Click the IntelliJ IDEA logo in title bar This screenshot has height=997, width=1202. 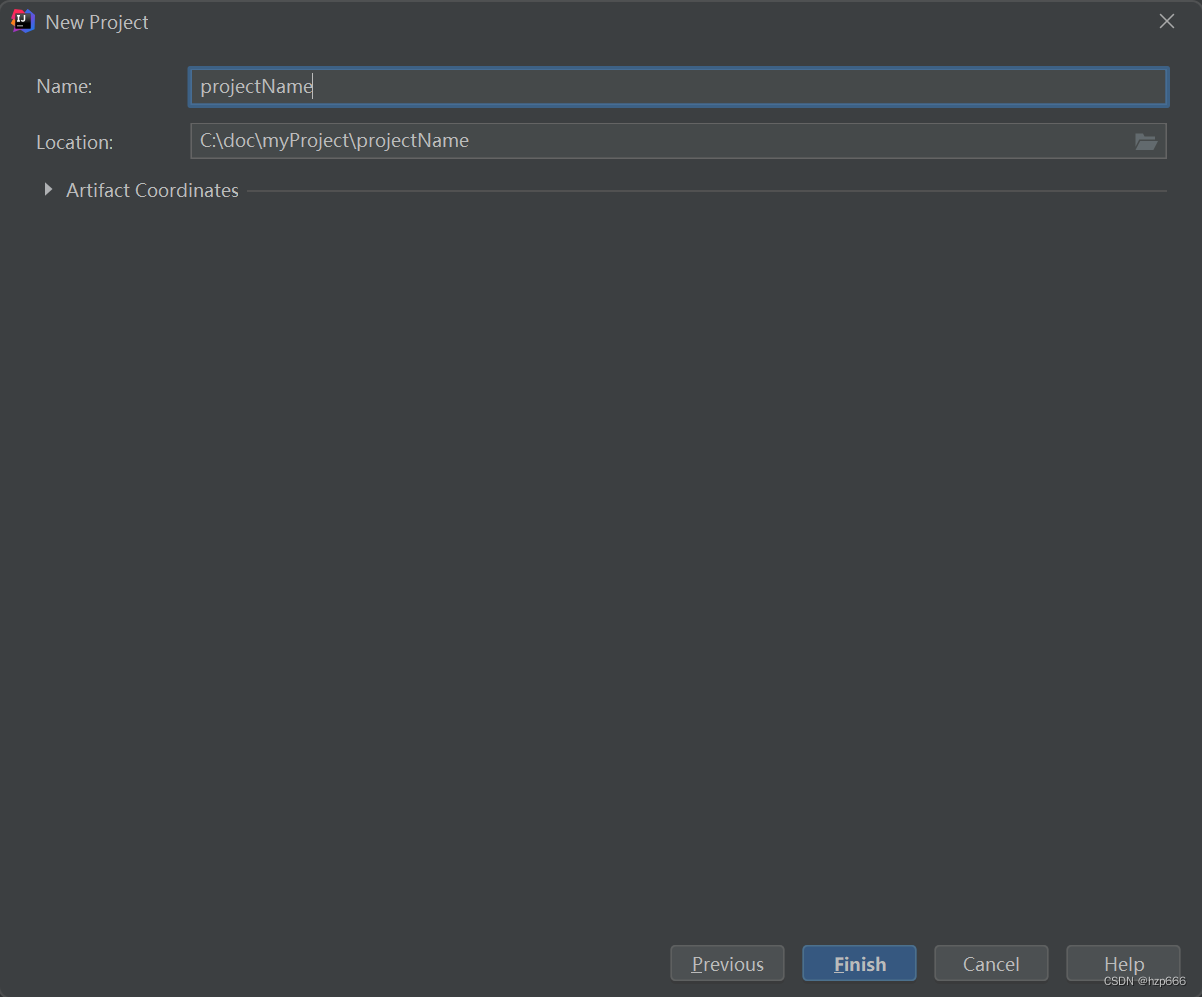(22, 21)
